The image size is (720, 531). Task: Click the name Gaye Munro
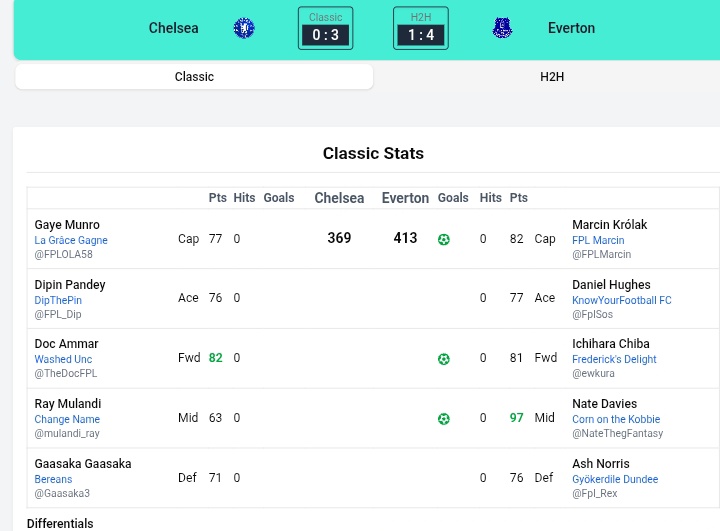coord(67,225)
